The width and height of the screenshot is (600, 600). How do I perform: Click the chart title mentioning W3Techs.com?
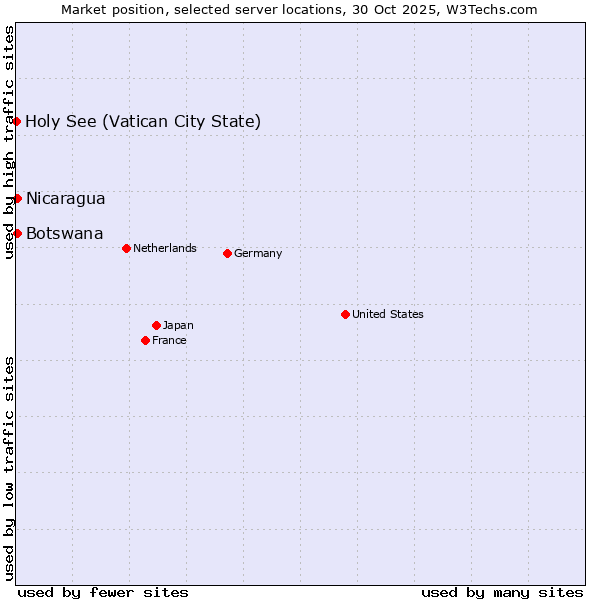point(299,9)
